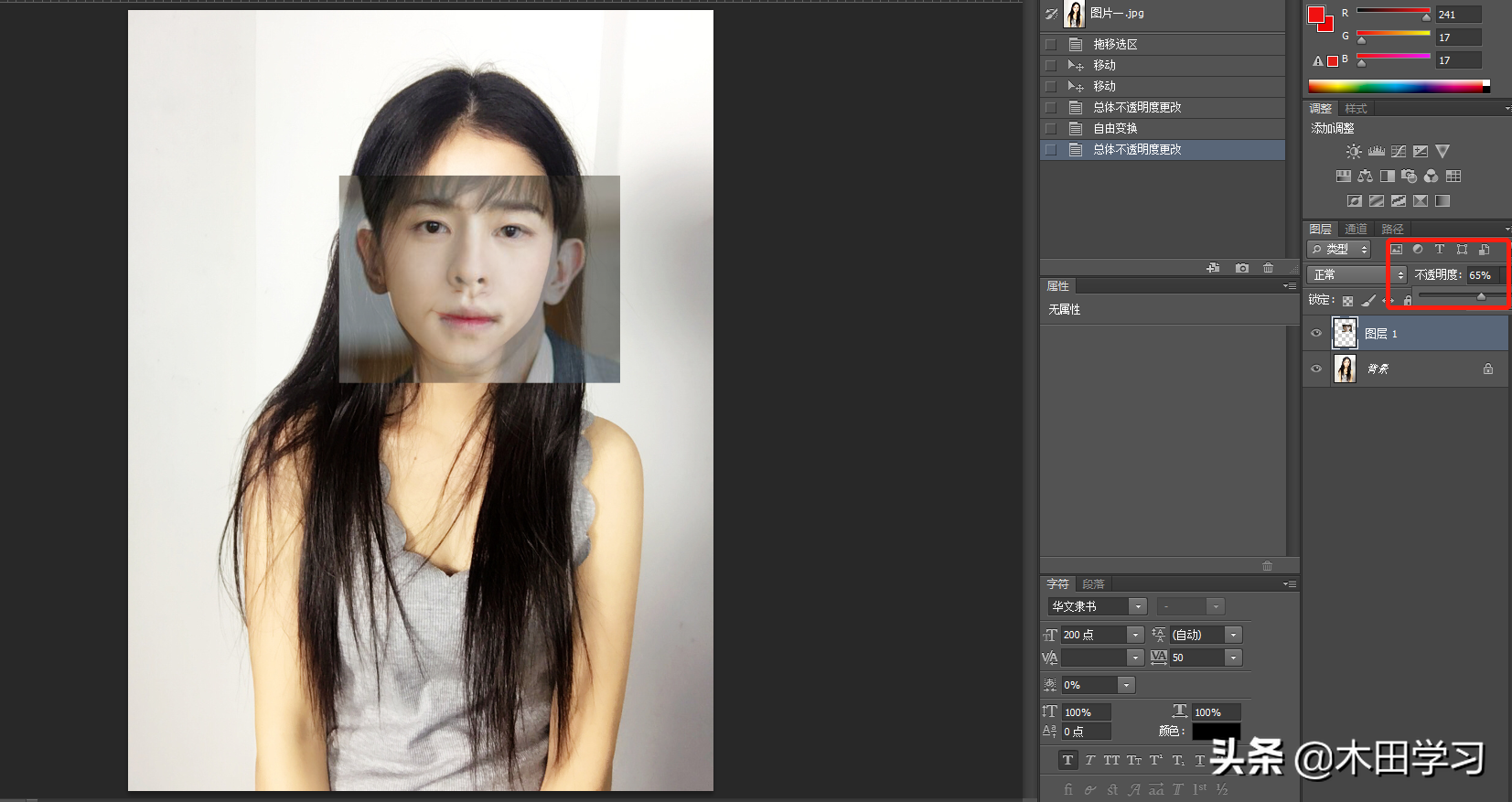Click the red foreground color swatch
This screenshot has height=802, width=1512.
tap(1316, 15)
